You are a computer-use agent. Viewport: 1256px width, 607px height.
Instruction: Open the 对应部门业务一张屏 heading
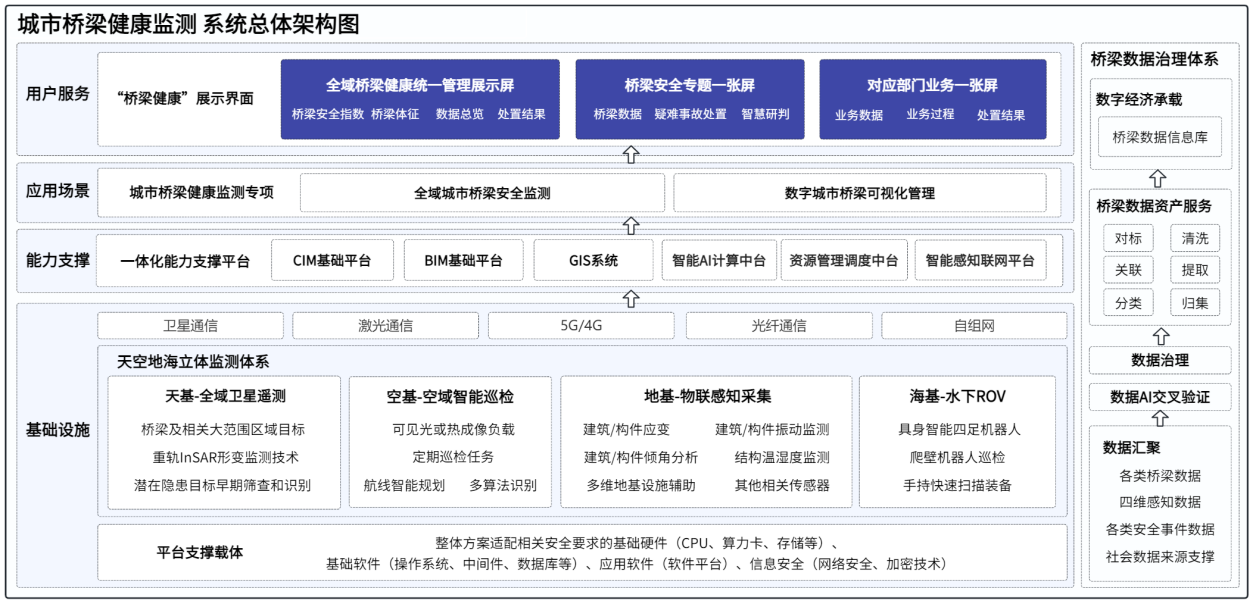pos(932,86)
